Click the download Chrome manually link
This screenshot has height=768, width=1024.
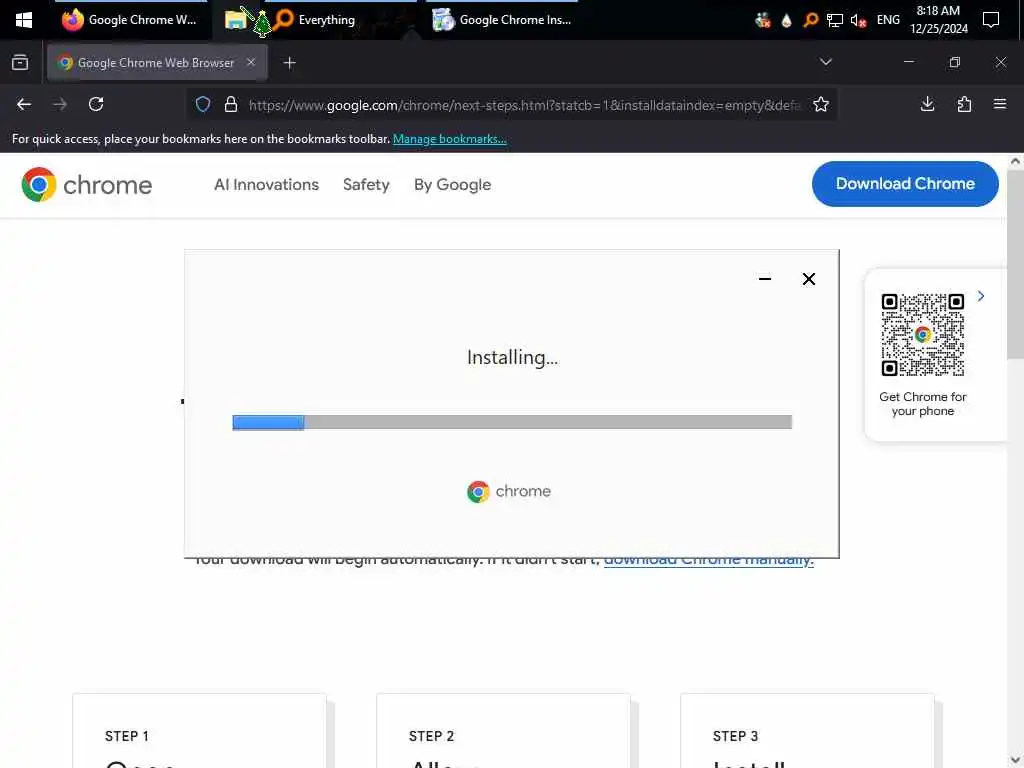click(x=709, y=562)
